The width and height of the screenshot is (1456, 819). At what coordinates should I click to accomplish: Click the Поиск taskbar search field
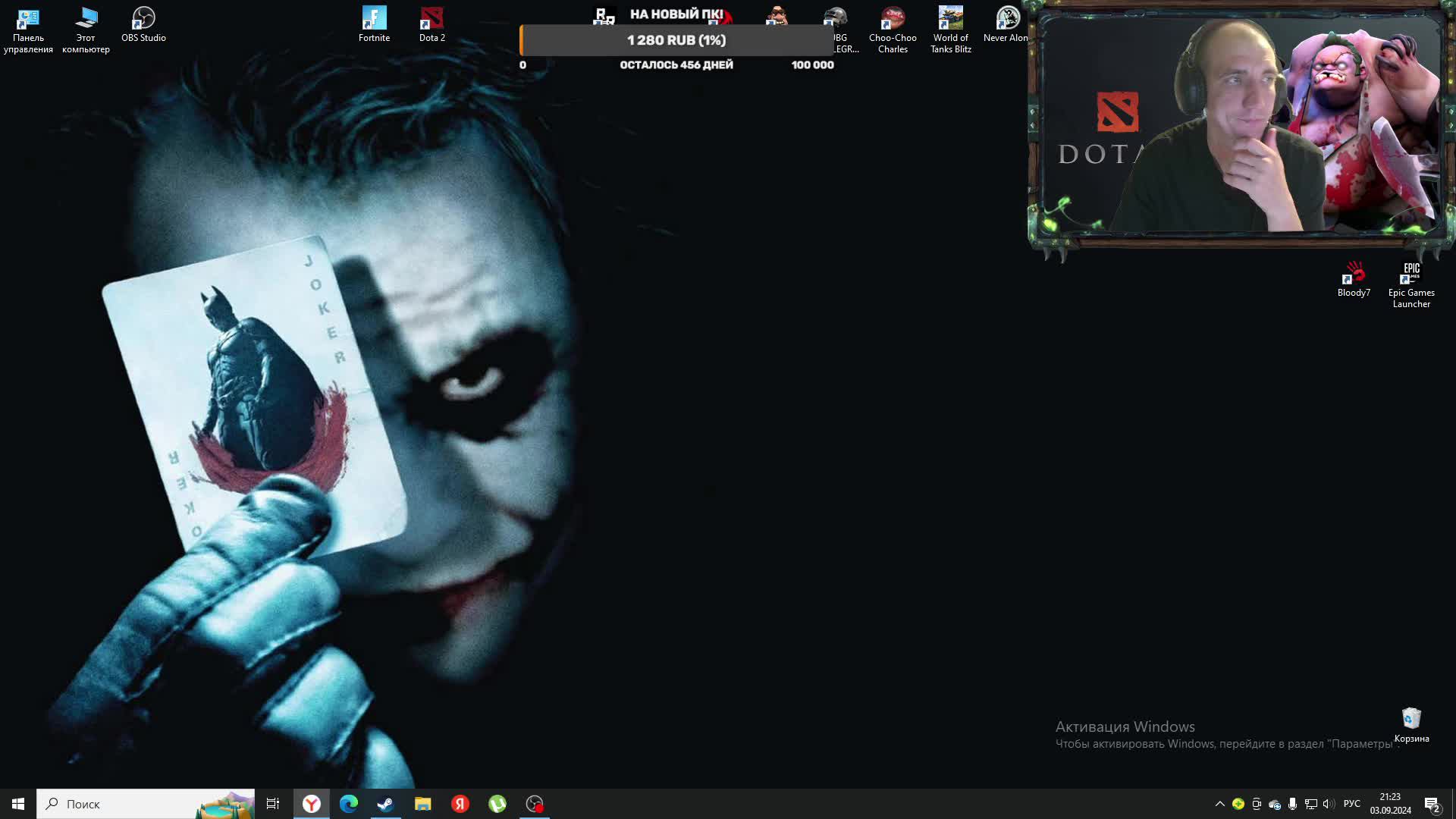pos(146,804)
